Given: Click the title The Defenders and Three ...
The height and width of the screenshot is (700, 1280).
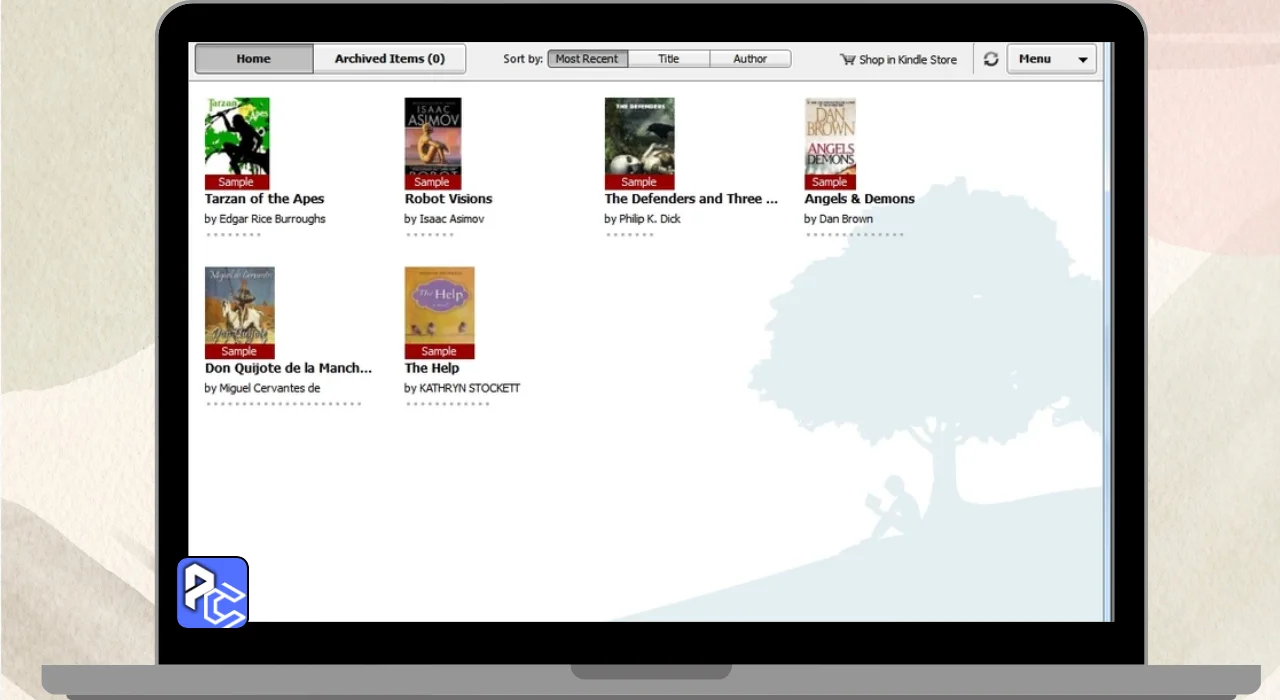Looking at the screenshot, I should point(691,199).
